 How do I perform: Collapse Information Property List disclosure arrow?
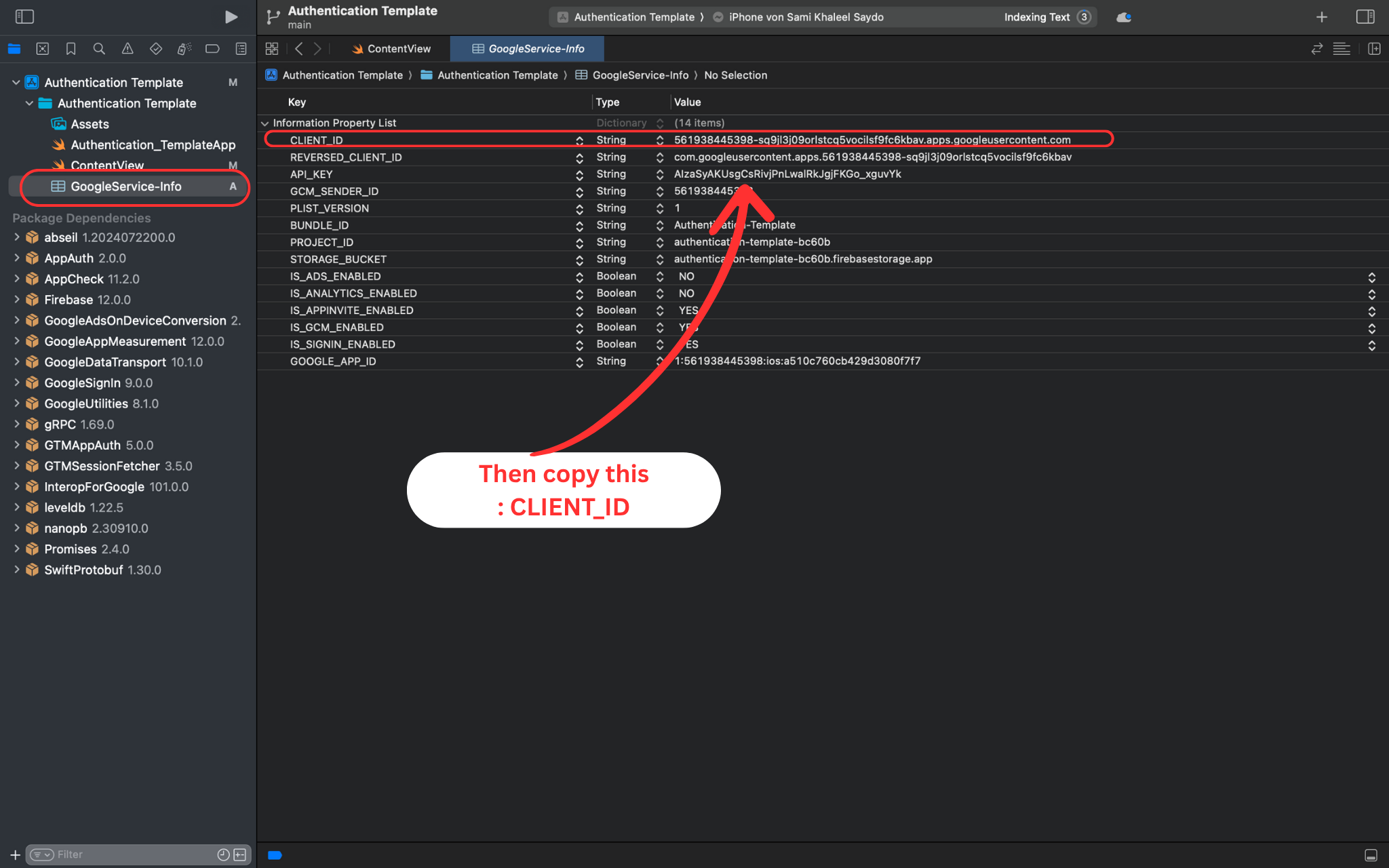point(265,123)
